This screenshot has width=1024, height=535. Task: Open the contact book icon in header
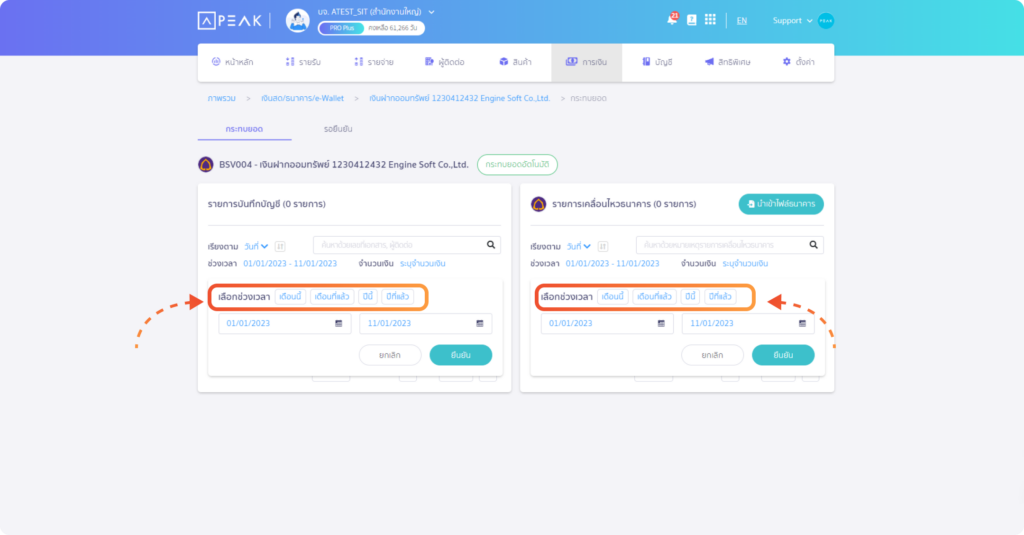tap(691, 20)
